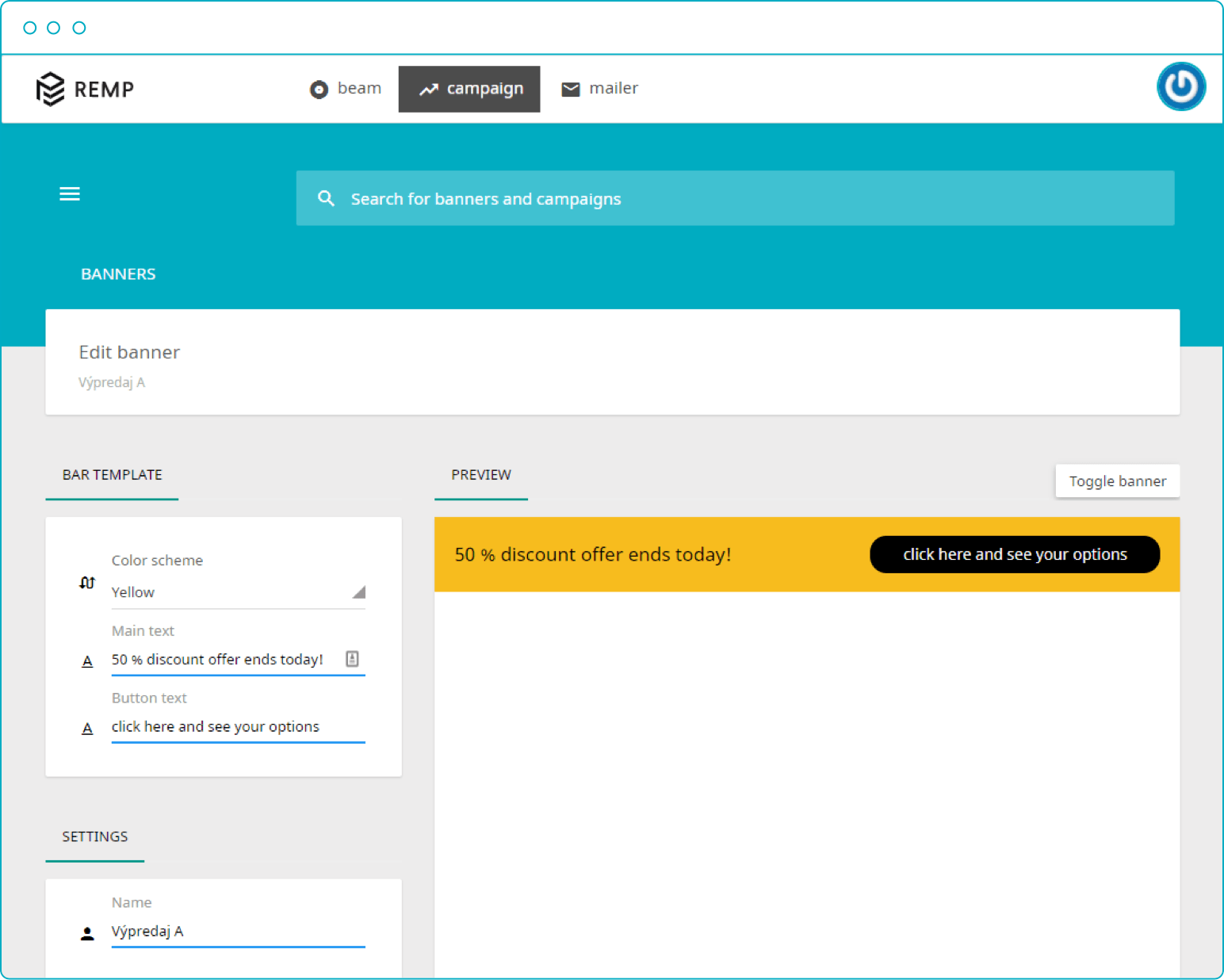Screen dimensions: 1224x980
Task: Click the power/logout icon top right
Action: point(1180,86)
